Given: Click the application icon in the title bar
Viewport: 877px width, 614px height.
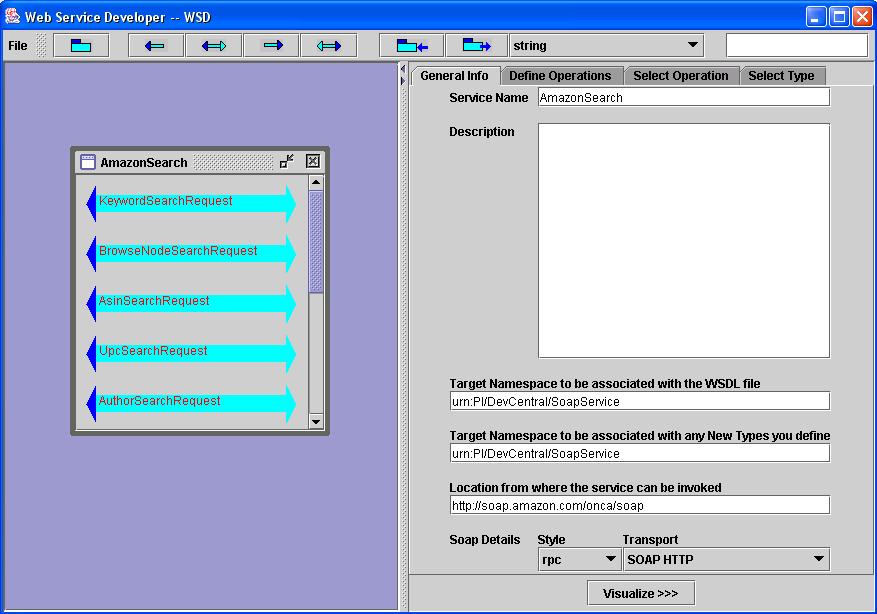Looking at the screenshot, I should (x=12, y=16).
